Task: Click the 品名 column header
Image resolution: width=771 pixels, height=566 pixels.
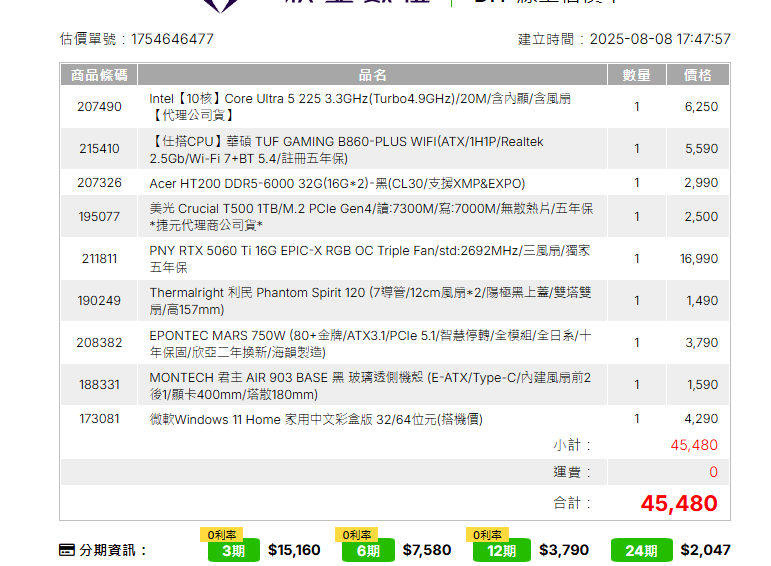Action: pos(373,75)
